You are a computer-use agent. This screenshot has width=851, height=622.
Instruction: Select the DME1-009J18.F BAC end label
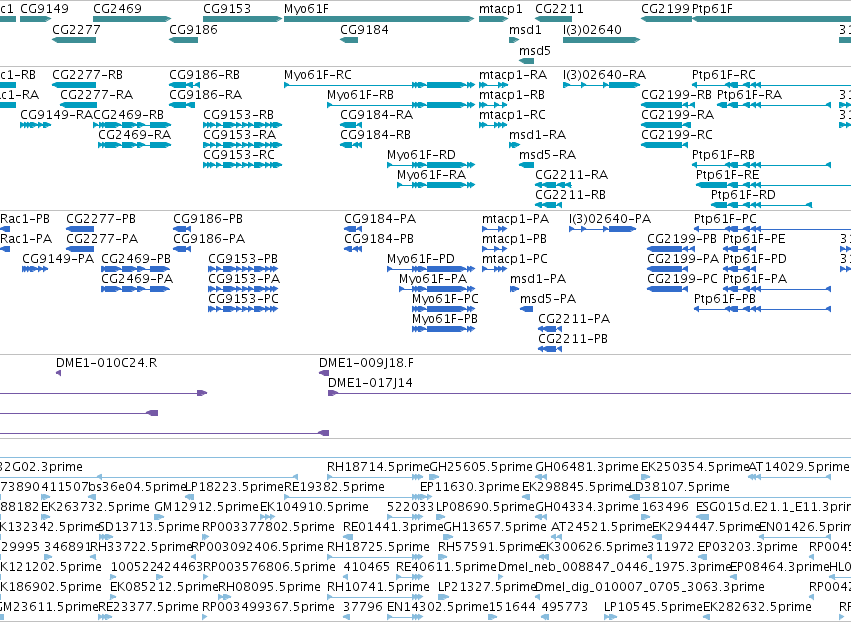(366, 363)
